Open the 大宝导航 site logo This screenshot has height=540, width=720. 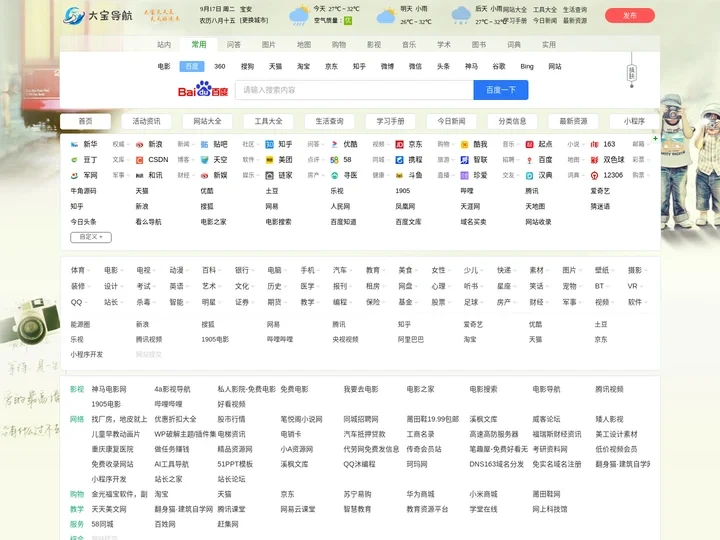pyautogui.click(x=98, y=16)
